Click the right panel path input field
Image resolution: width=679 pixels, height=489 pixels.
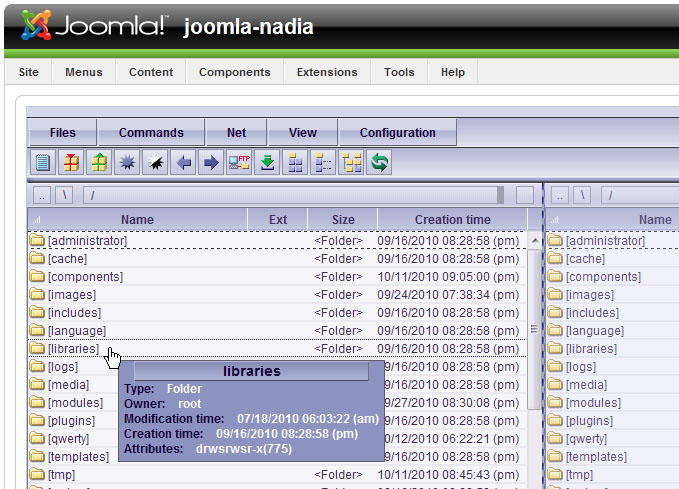tap(640, 196)
